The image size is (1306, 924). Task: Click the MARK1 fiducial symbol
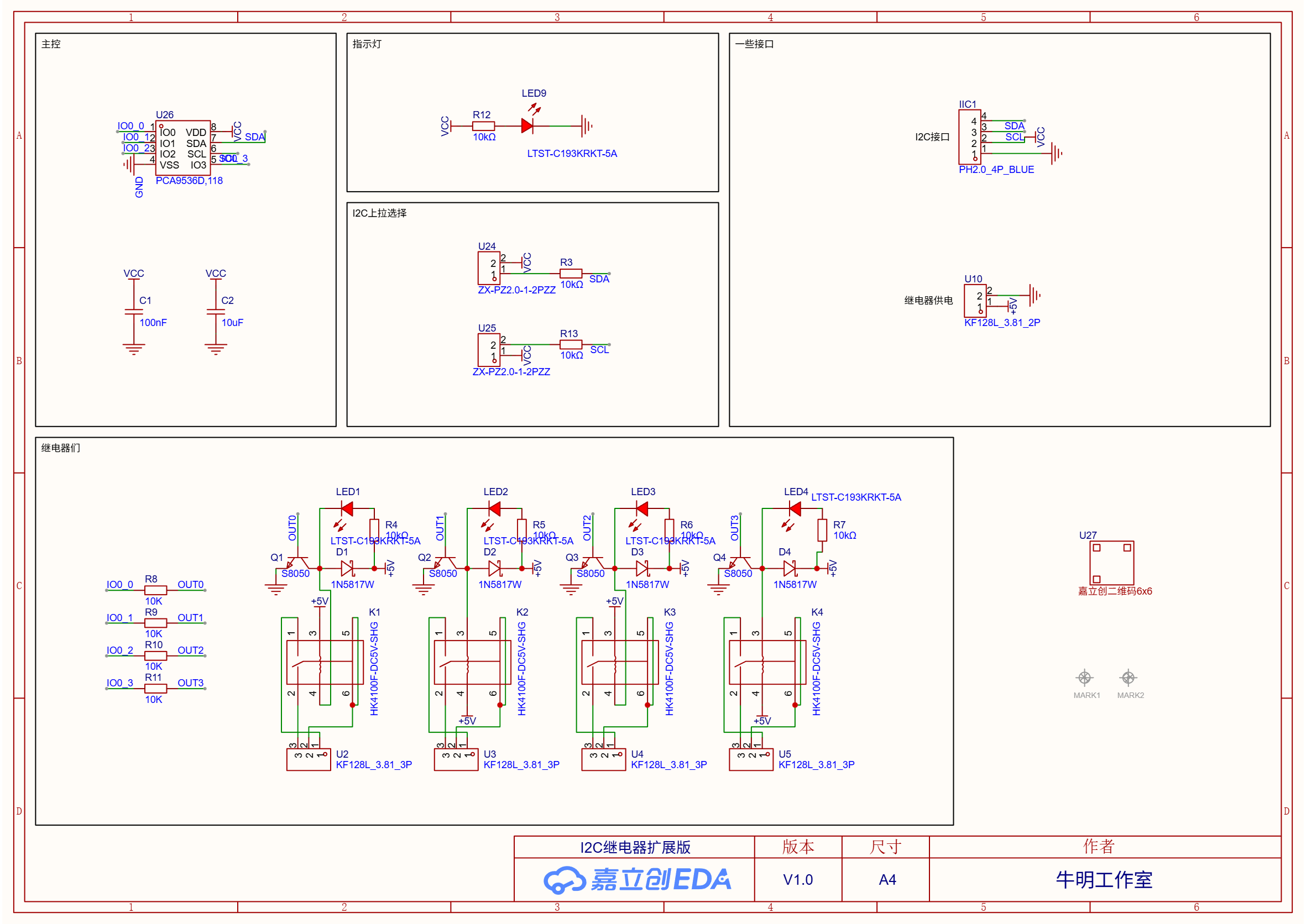click(1084, 678)
